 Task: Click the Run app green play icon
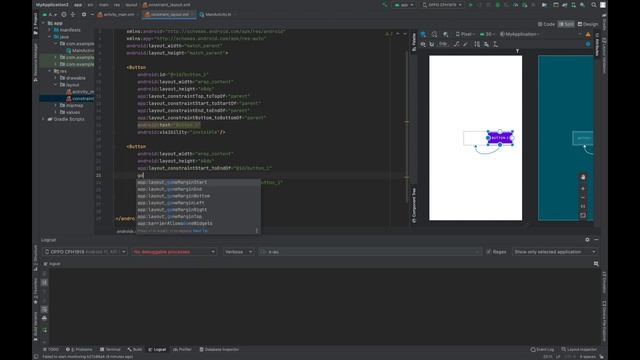click(471, 5)
